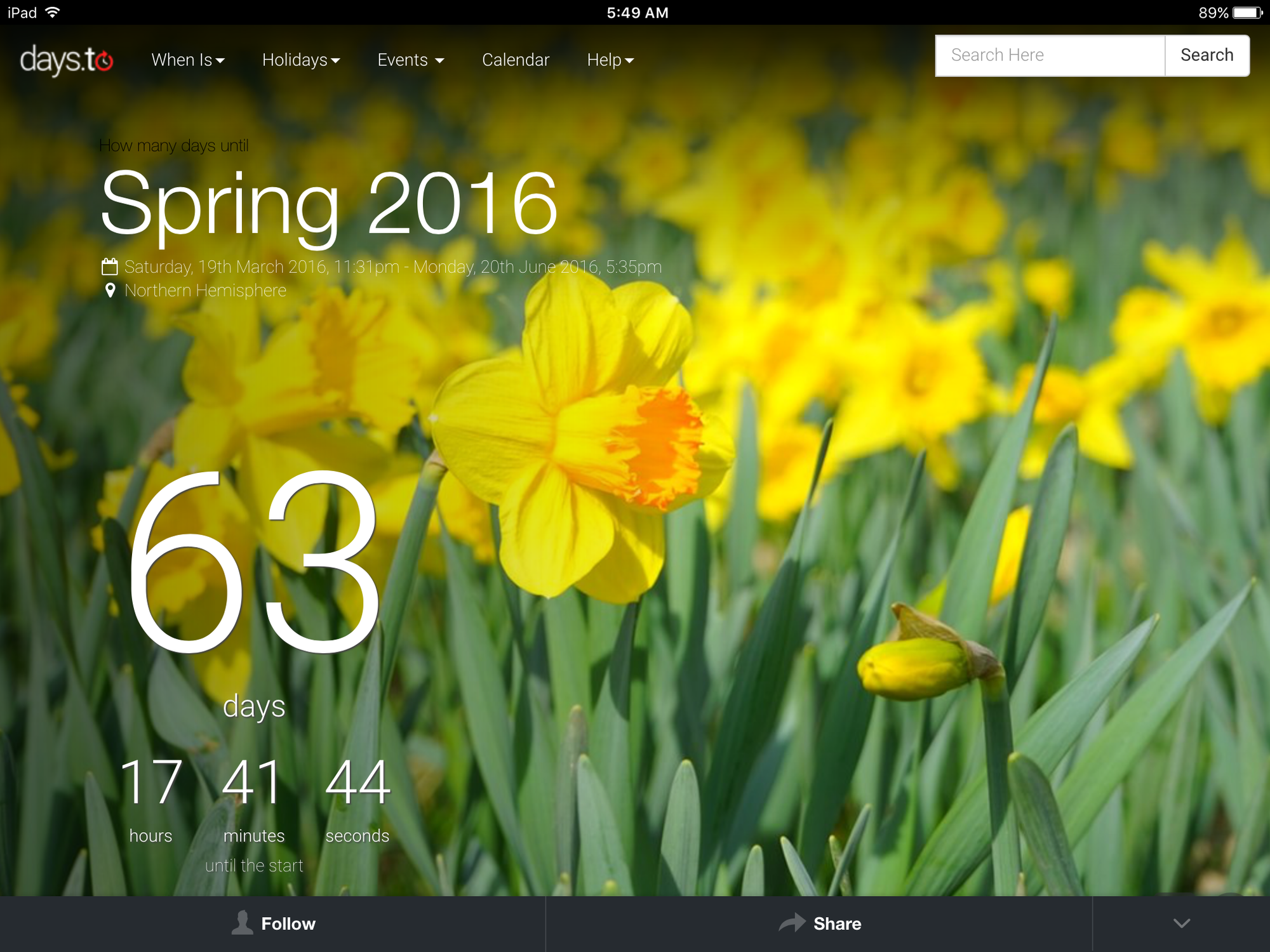
Task: Click the days.to logo
Action: click(x=67, y=60)
